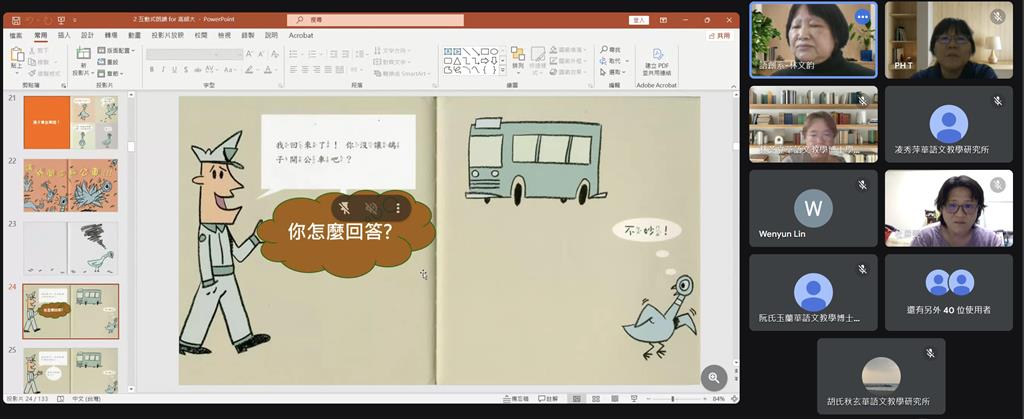Viewport: 1024px width, 419px height.
Task: Select slide 21 thumbnail
Action: [71, 123]
